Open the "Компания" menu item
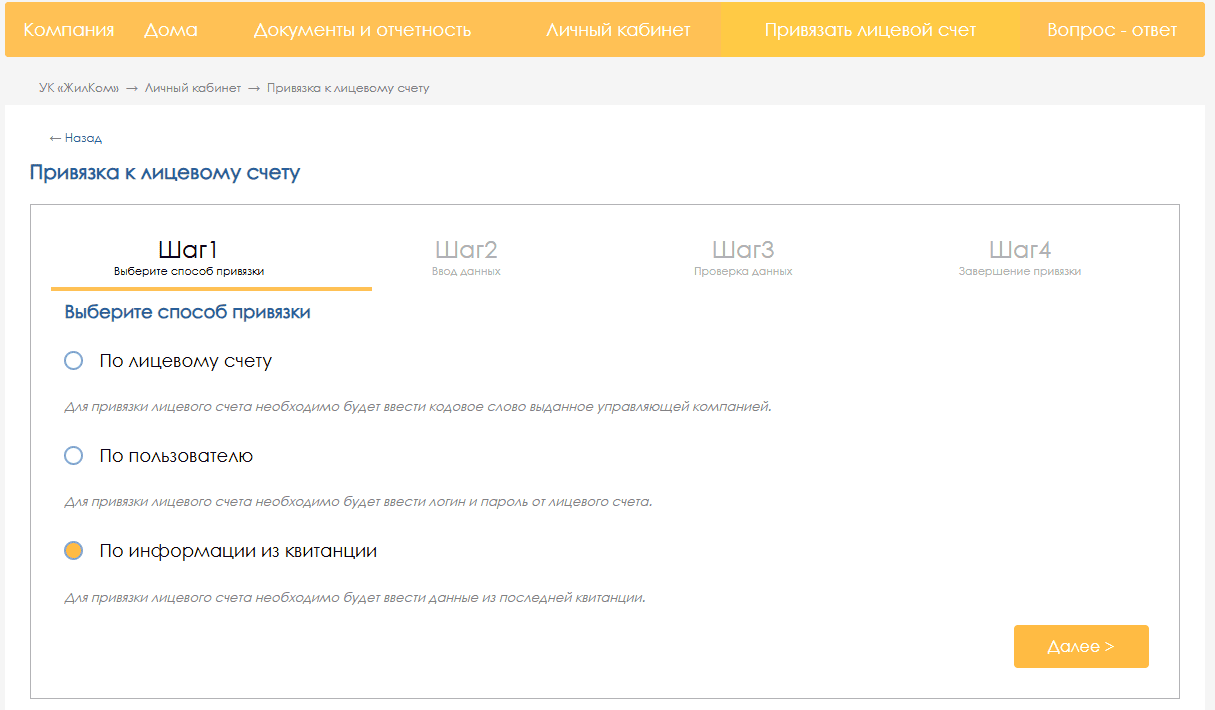 point(69,30)
